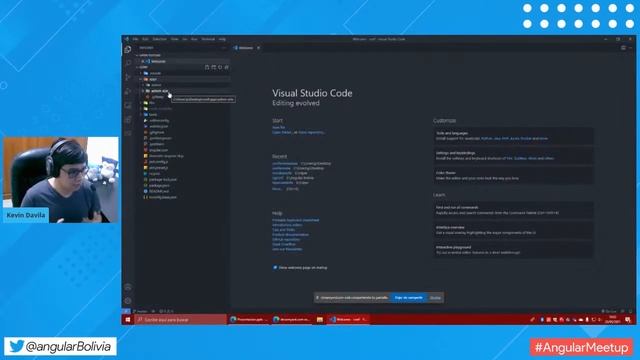Open the Product documentation link
This screenshot has width=640, height=360.
(x=291, y=235)
